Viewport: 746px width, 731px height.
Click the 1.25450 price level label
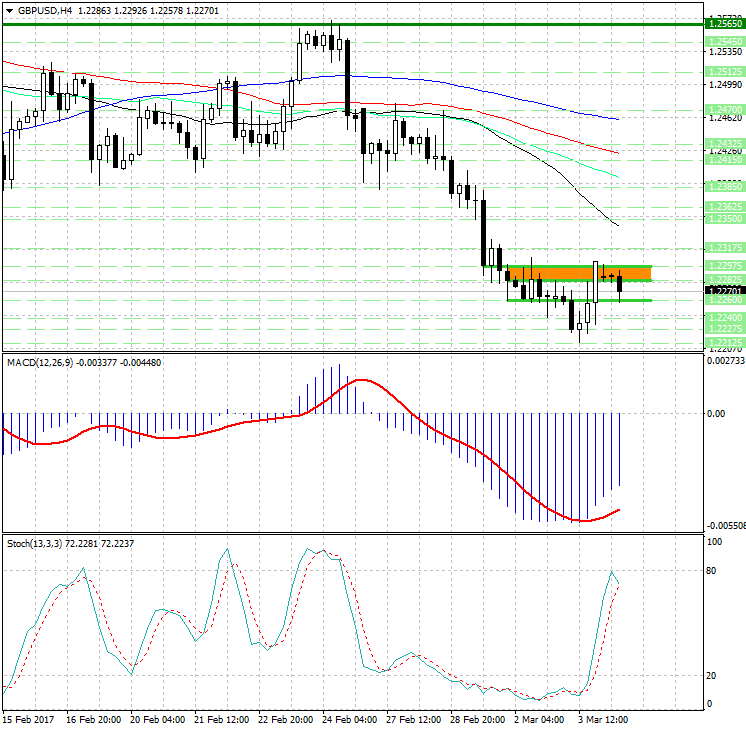(x=725, y=42)
